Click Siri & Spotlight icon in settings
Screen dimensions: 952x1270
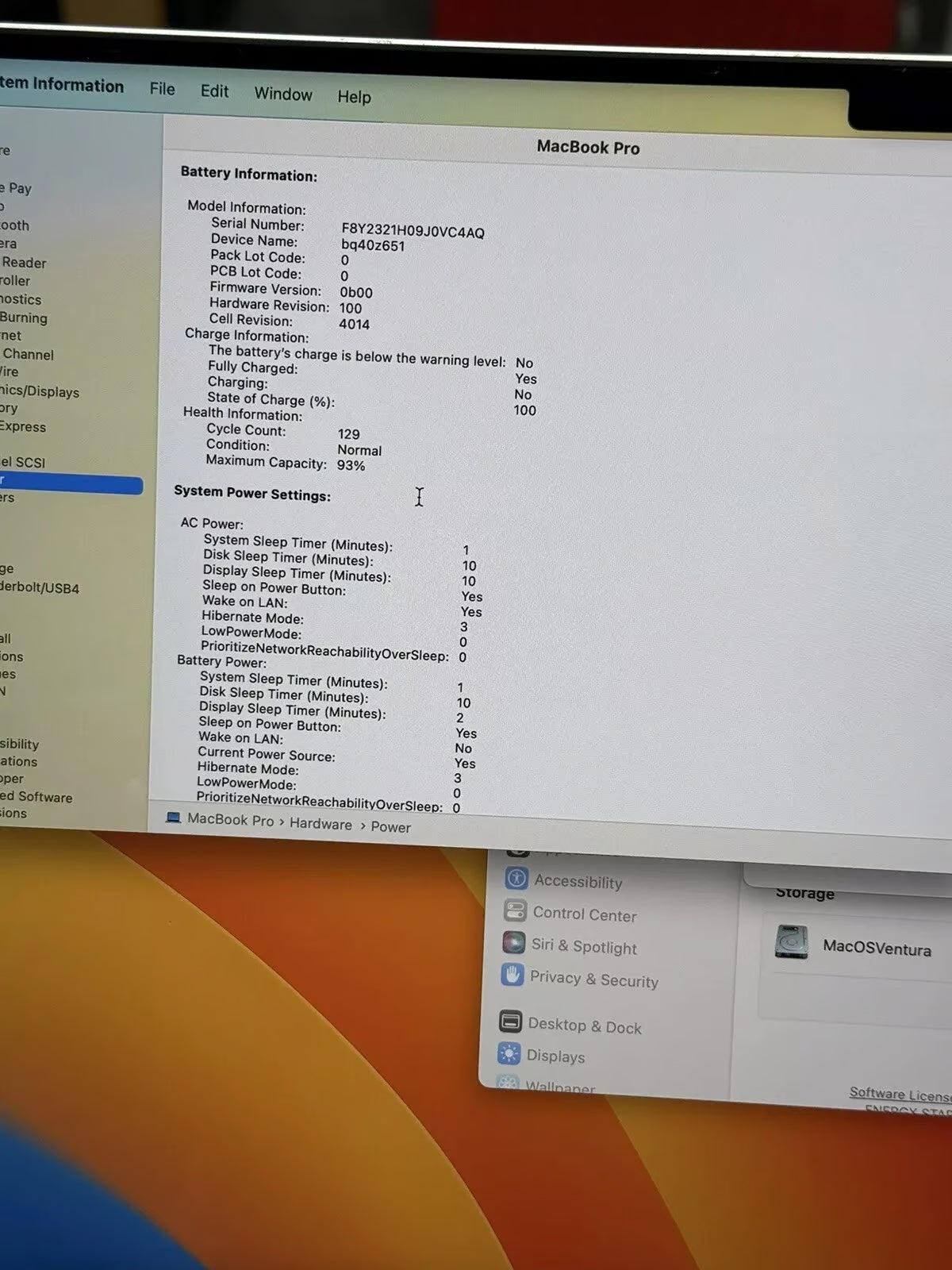pos(513,942)
